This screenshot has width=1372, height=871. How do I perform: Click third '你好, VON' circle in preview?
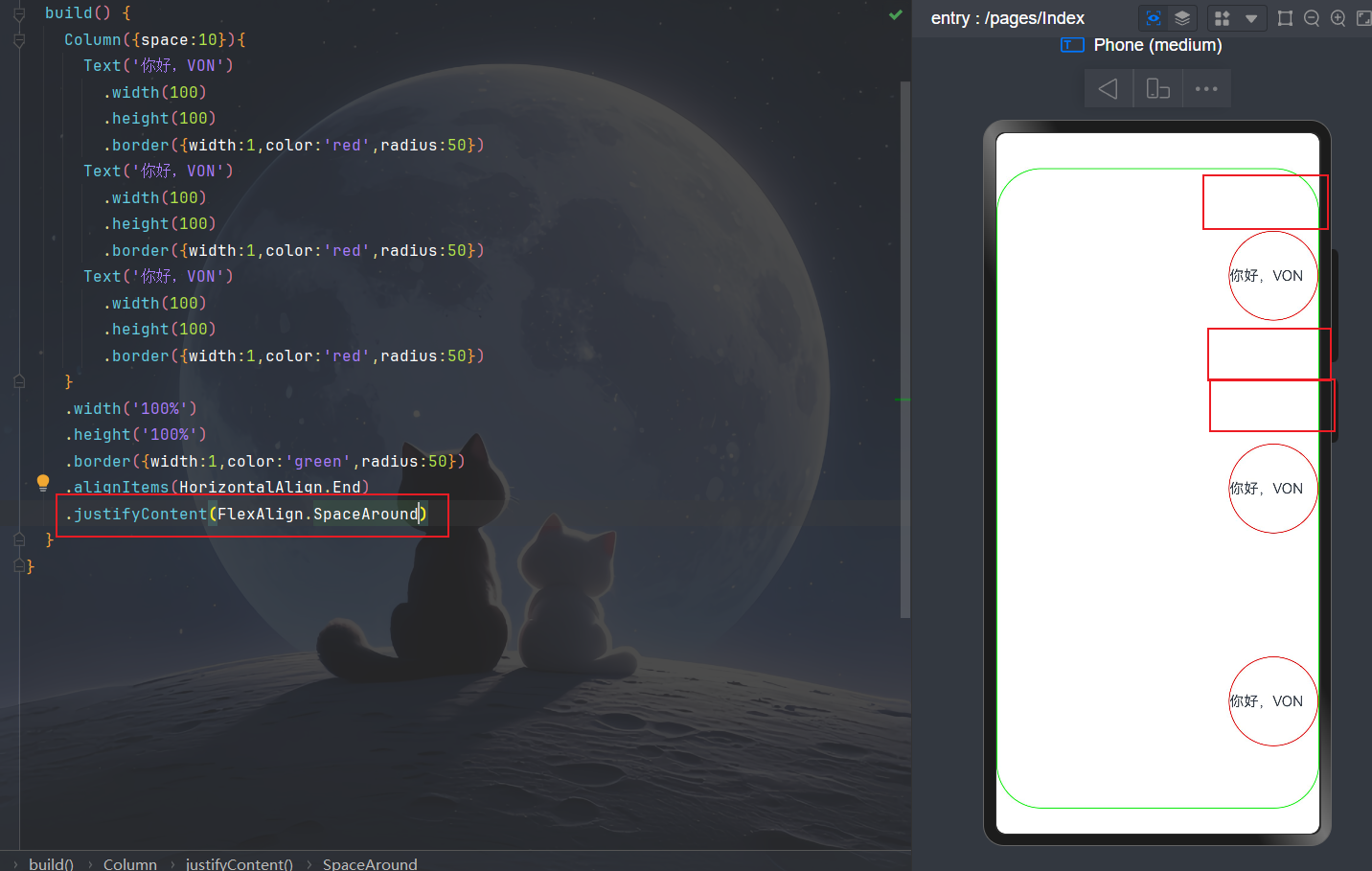coord(1273,701)
